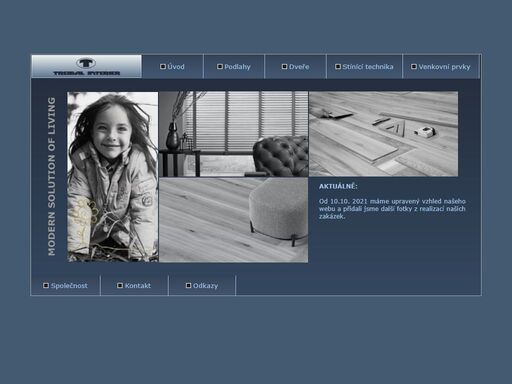Click square bullet icon beside Kontakt
512x384 pixels.
click(120, 286)
